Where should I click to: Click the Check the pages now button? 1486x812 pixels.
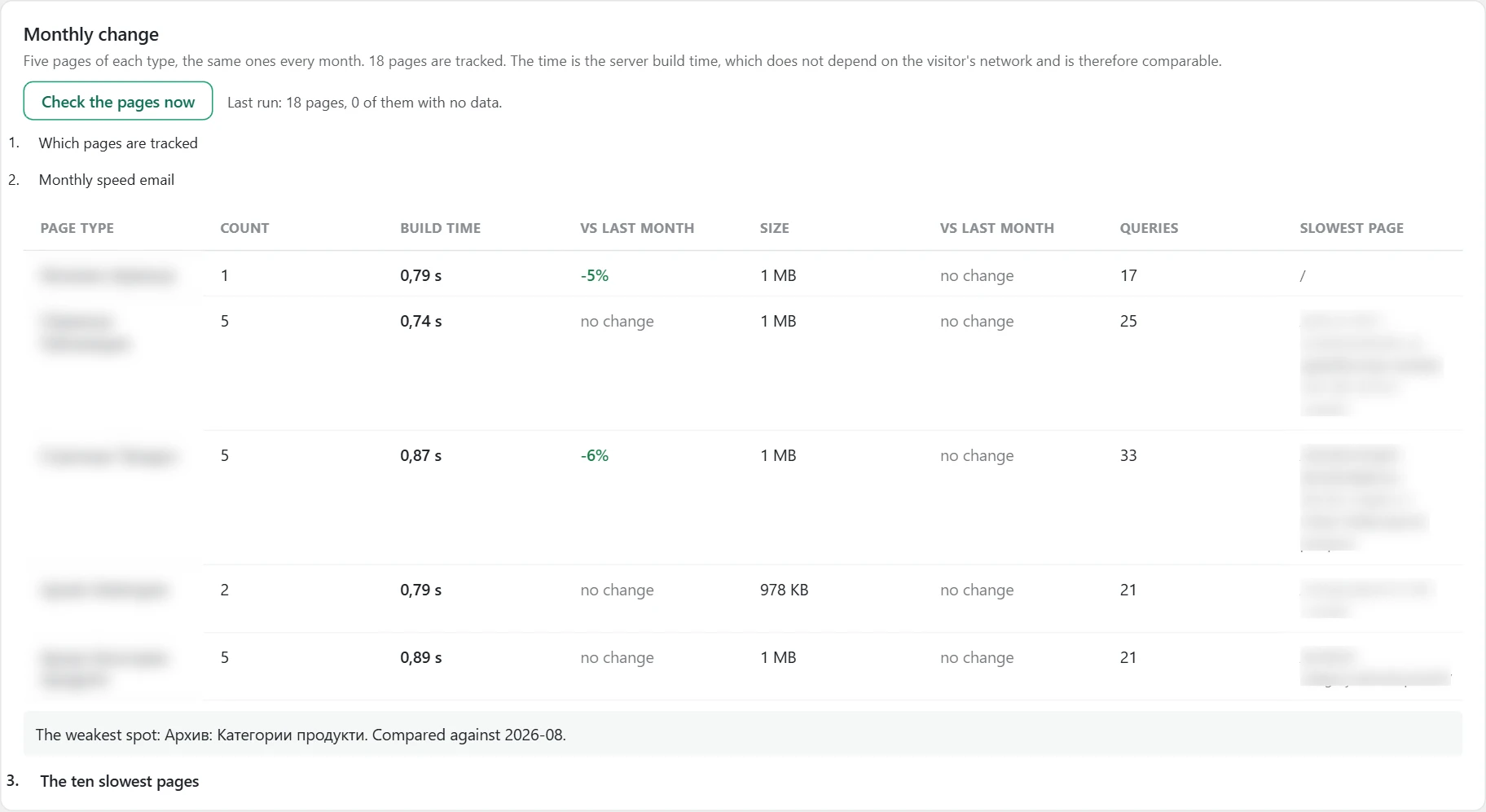tap(118, 101)
